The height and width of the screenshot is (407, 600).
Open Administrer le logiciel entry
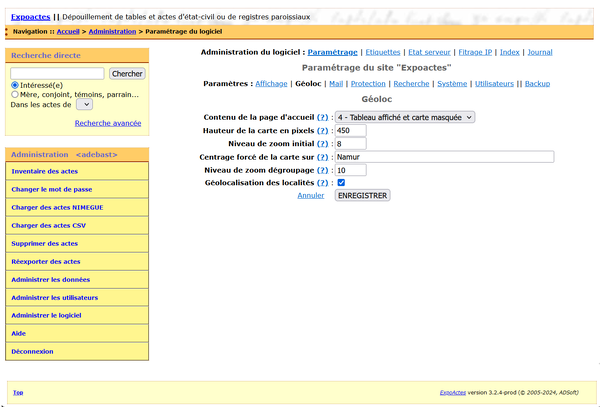77,315
